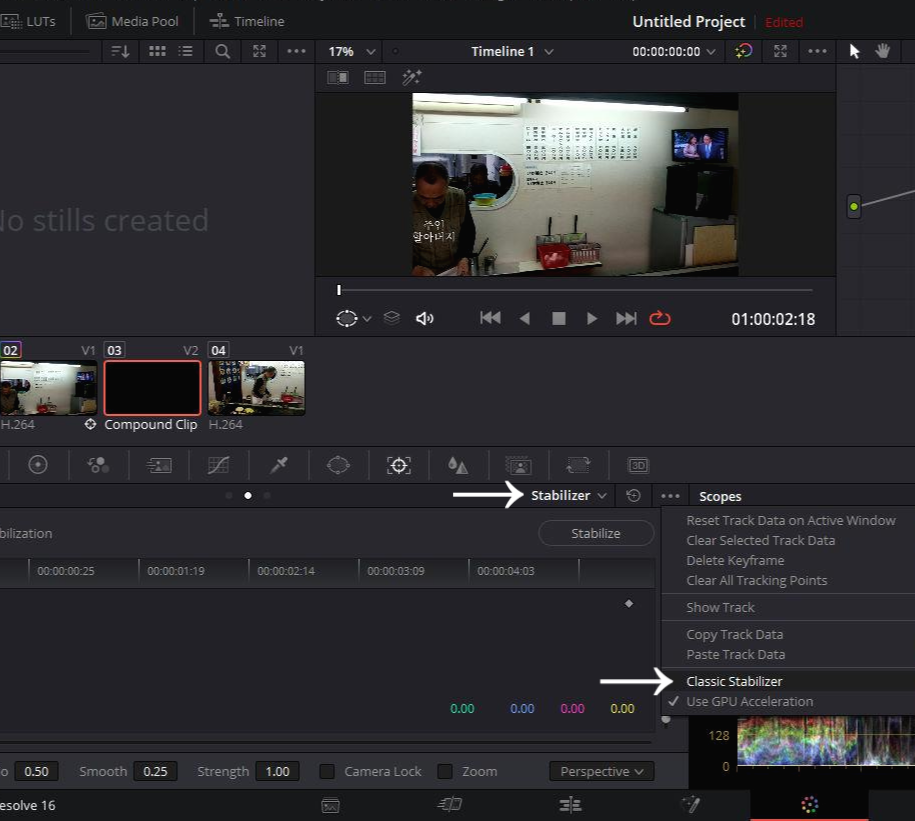Enlarge the viewer with the expand icon
Viewport: 915px width, 821px height.
click(x=780, y=51)
